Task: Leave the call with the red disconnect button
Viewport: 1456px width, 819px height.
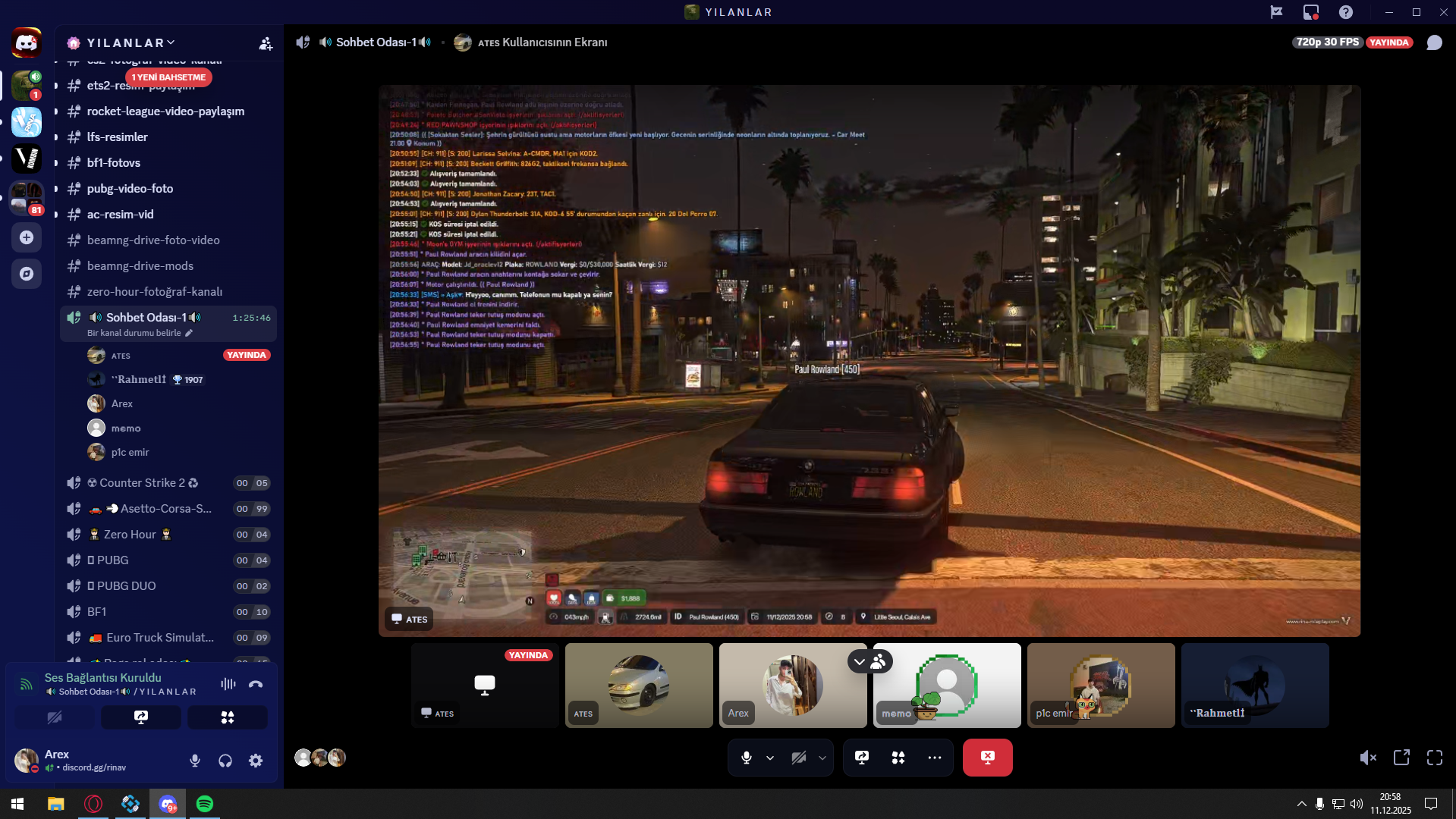Action: click(x=987, y=758)
